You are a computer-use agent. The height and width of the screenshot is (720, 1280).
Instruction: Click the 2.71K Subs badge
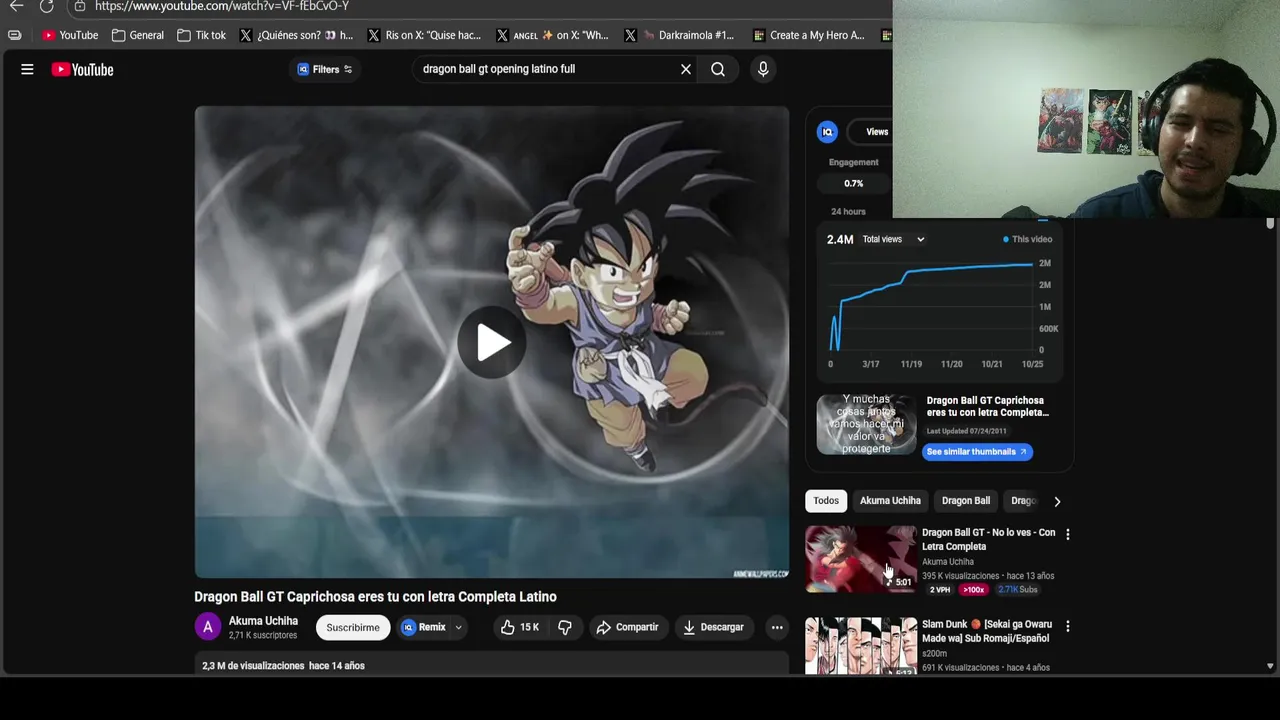point(1018,590)
